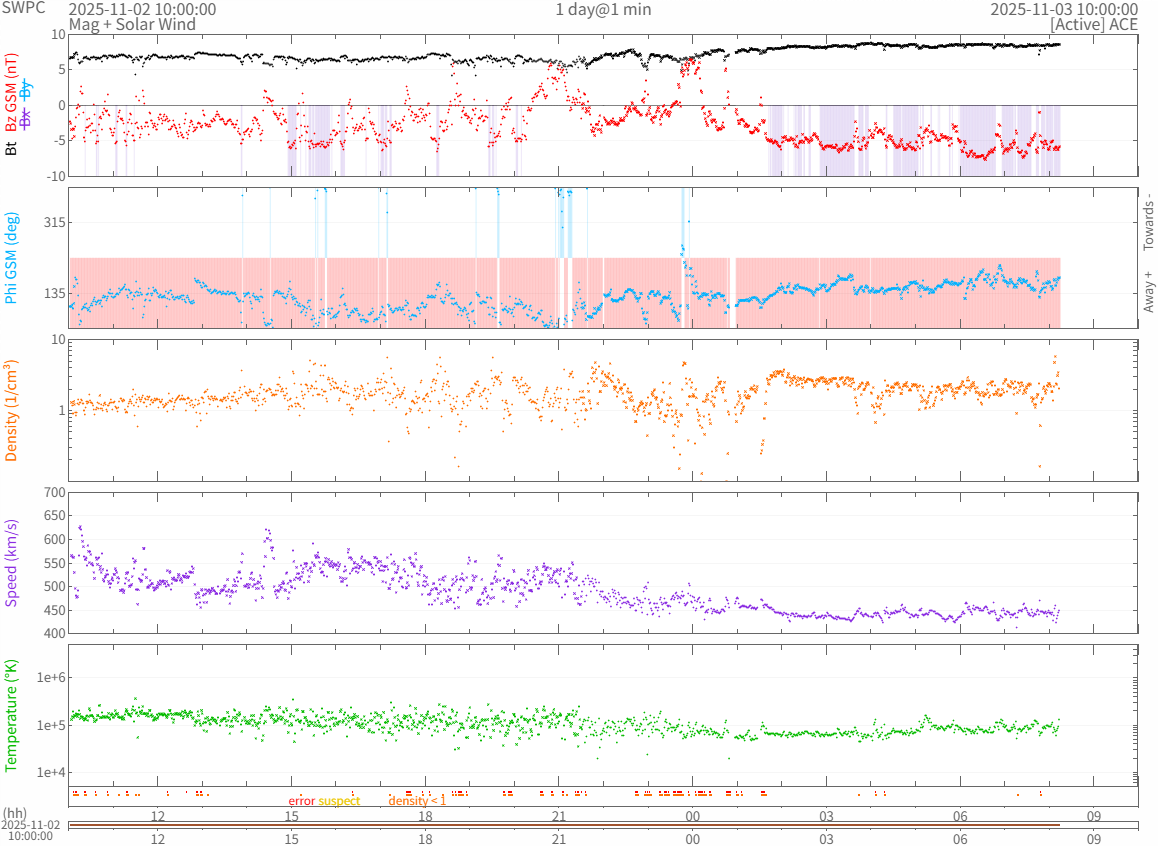Click the 'Towards -' sector label
This screenshot has width=1158, height=846.
pos(1148,221)
